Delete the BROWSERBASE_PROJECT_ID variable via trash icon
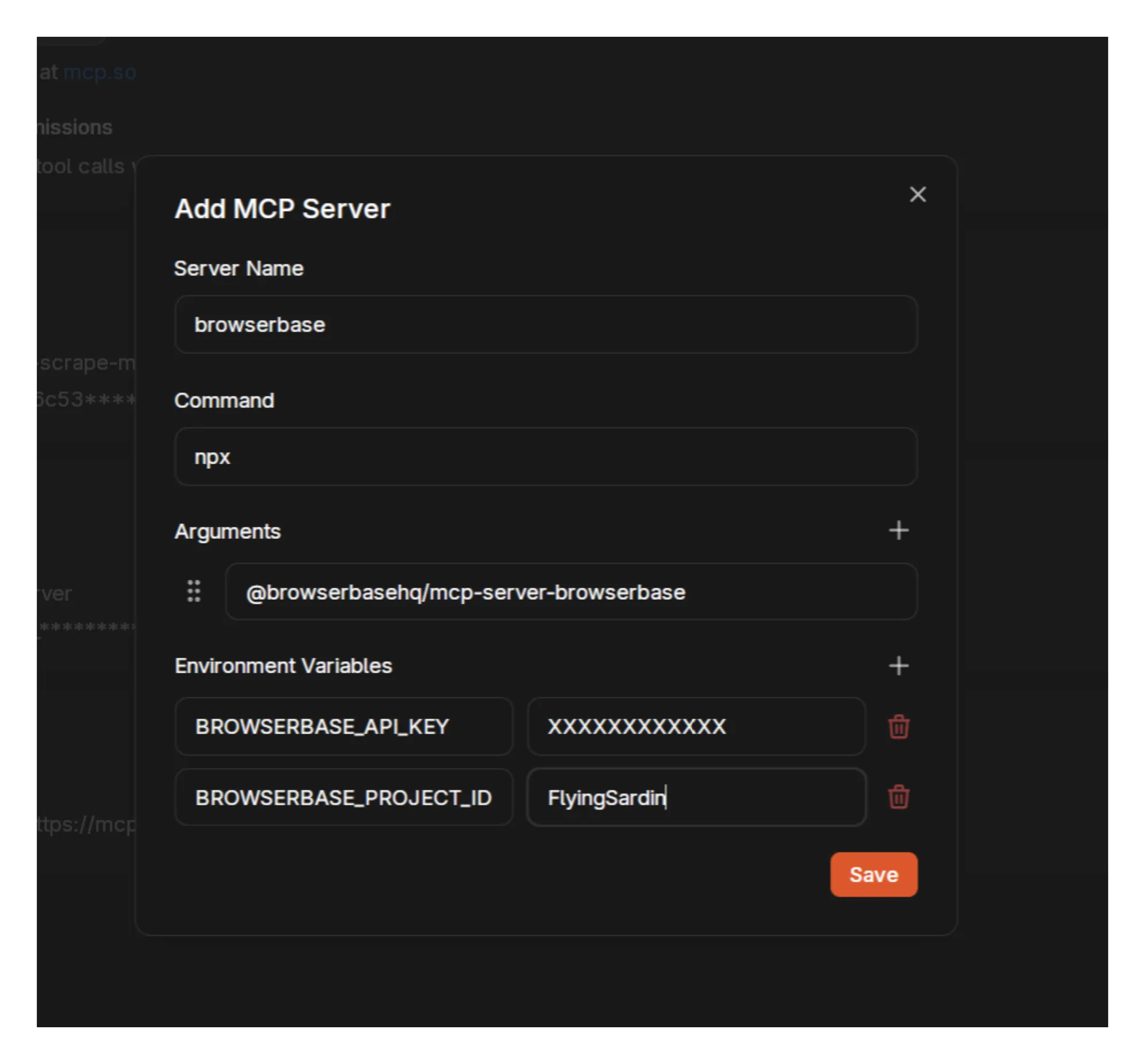This screenshot has height=1064, width=1145. click(x=899, y=797)
